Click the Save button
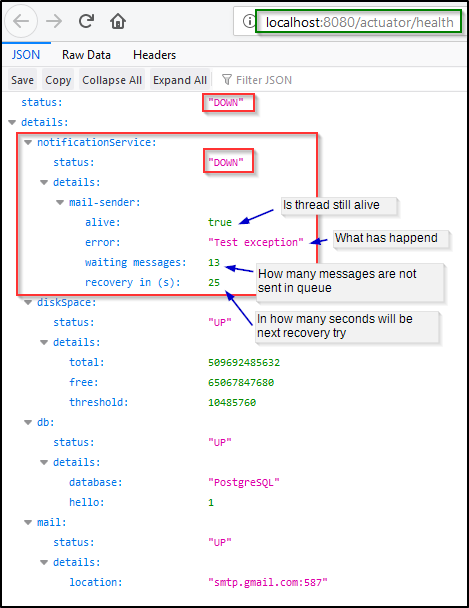469x608 pixels. 22,80
